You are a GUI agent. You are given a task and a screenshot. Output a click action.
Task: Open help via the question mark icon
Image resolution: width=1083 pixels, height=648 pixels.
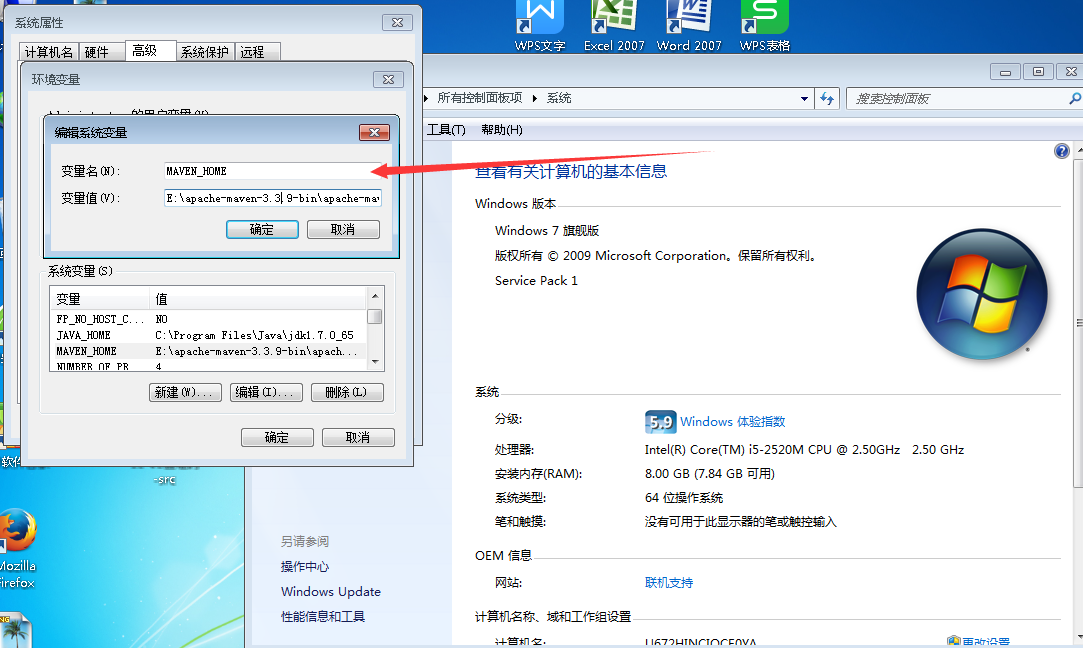pyautogui.click(x=1061, y=150)
